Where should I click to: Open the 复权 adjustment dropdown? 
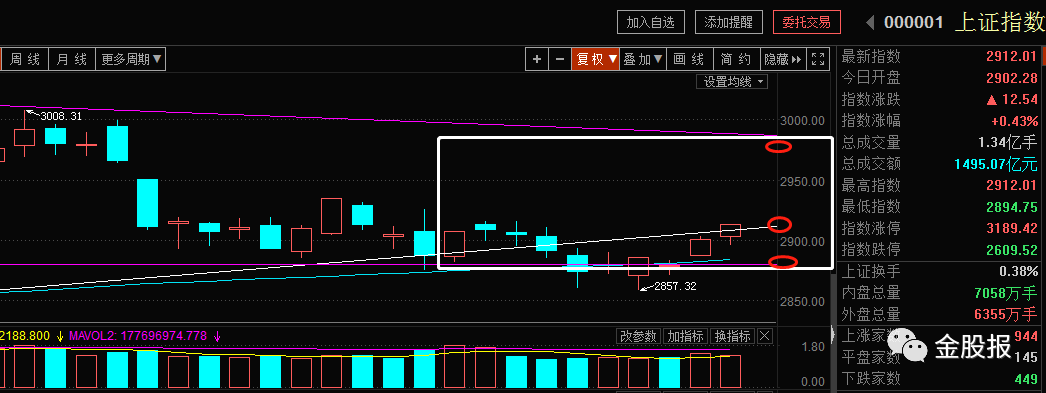pos(596,59)
